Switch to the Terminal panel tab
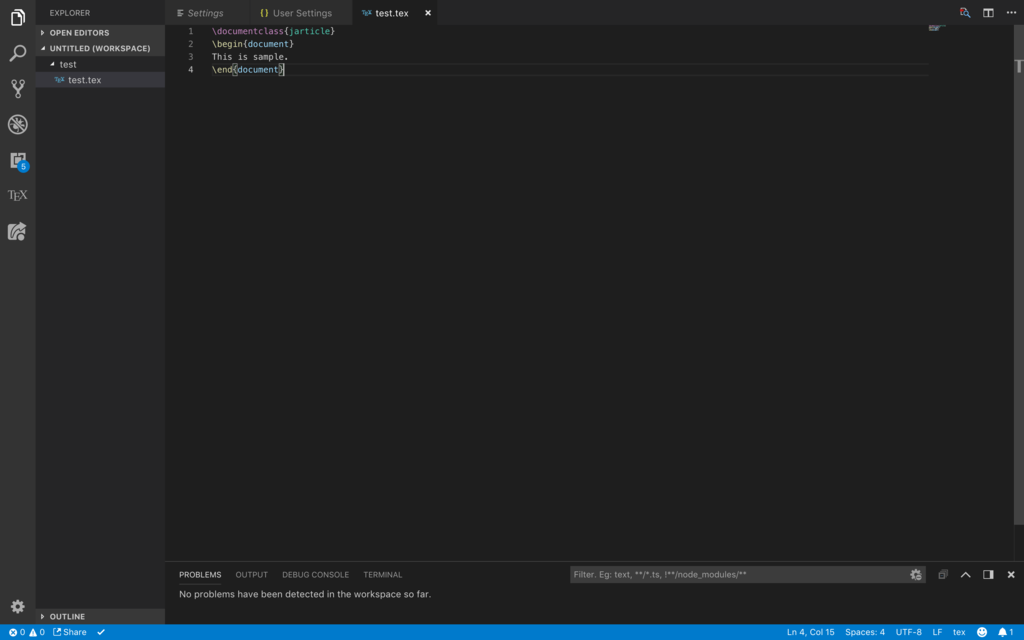 click(x=383, y=575)
